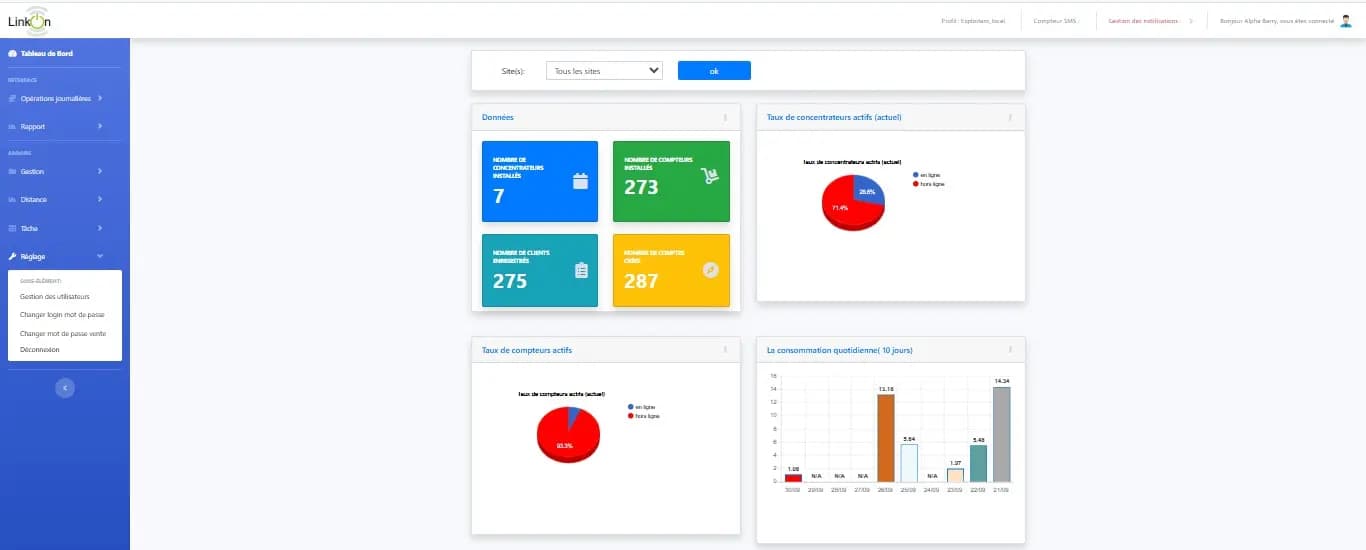Expand the Rapport menu chevron
1366x550 pixels.
[100, 127]
